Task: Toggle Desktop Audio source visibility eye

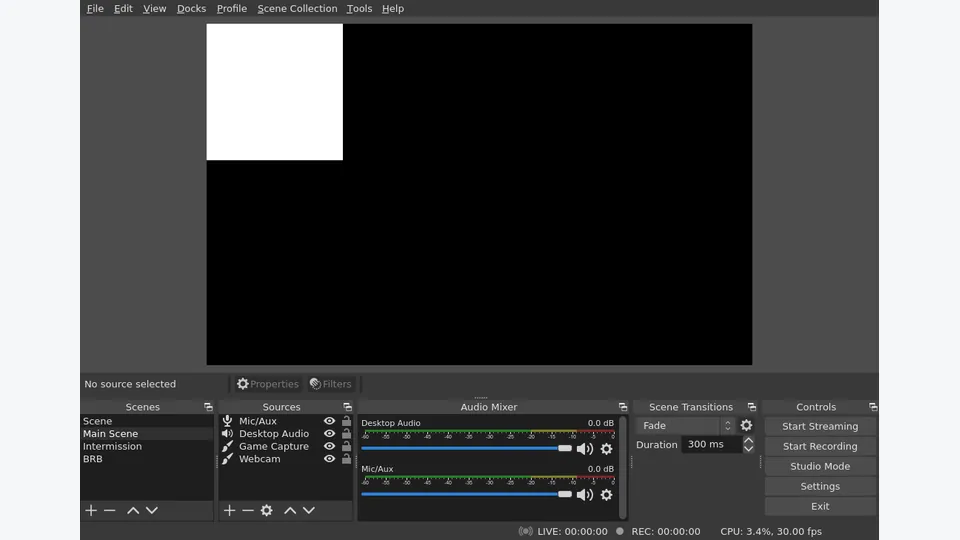Action: click(x=329, y=433)
